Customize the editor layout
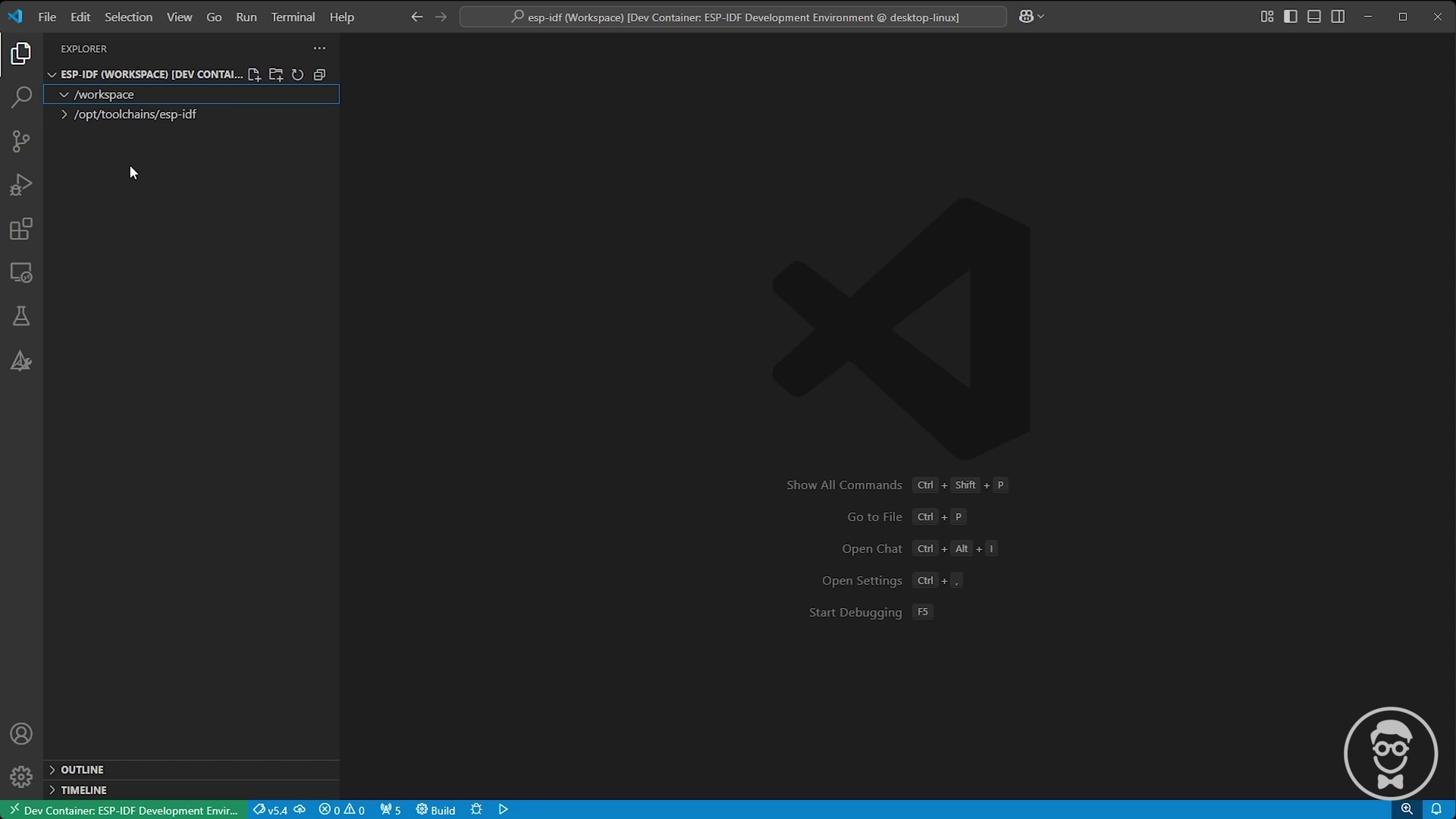This screenshot has width=1456, height=819. click(1267, 17)
